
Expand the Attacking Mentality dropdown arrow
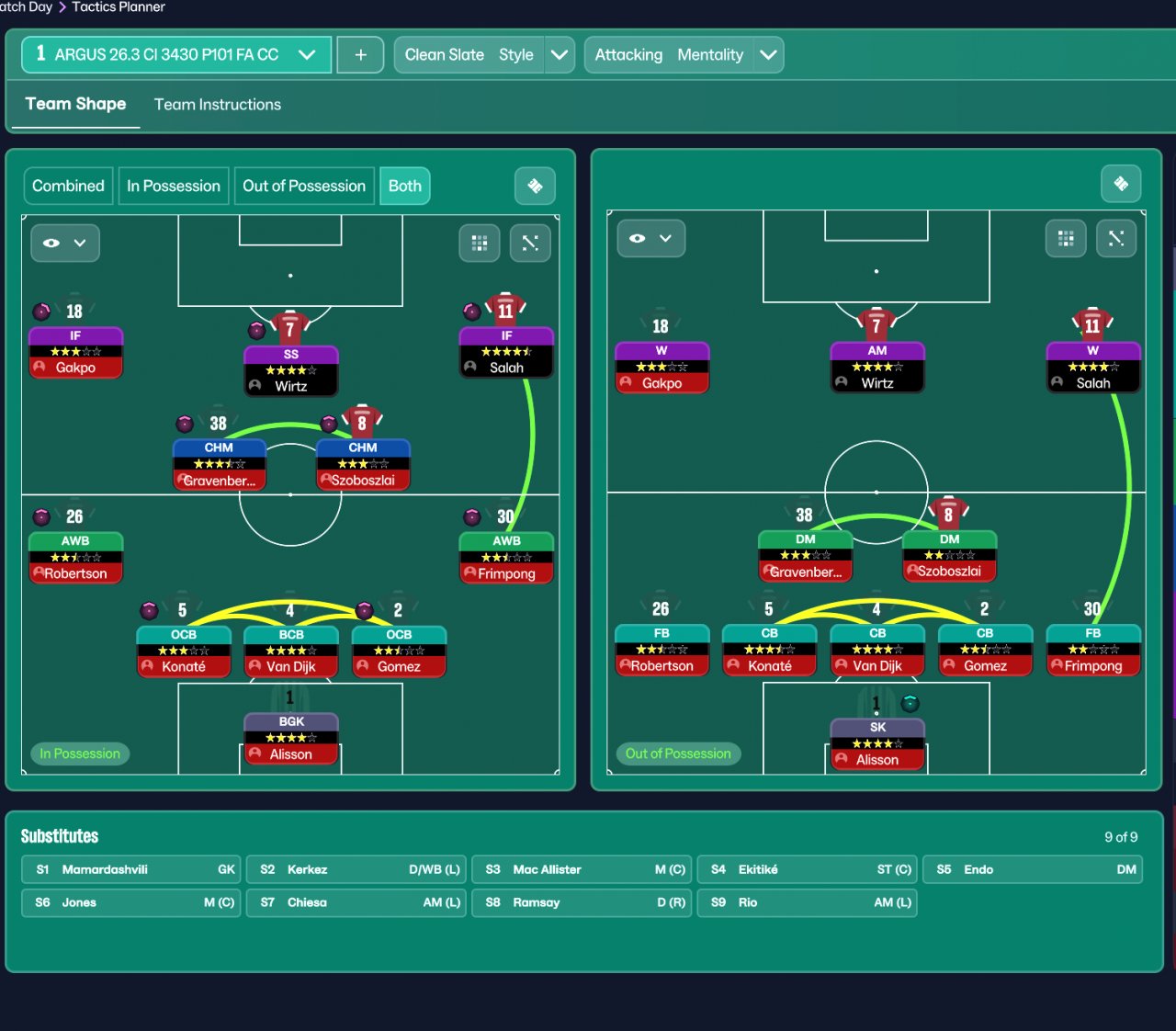(769, 55)
